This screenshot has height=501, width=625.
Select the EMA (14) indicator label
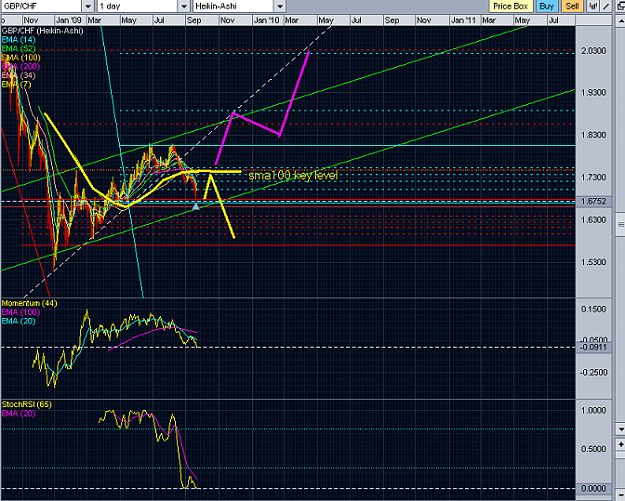[x=18, y=39]
